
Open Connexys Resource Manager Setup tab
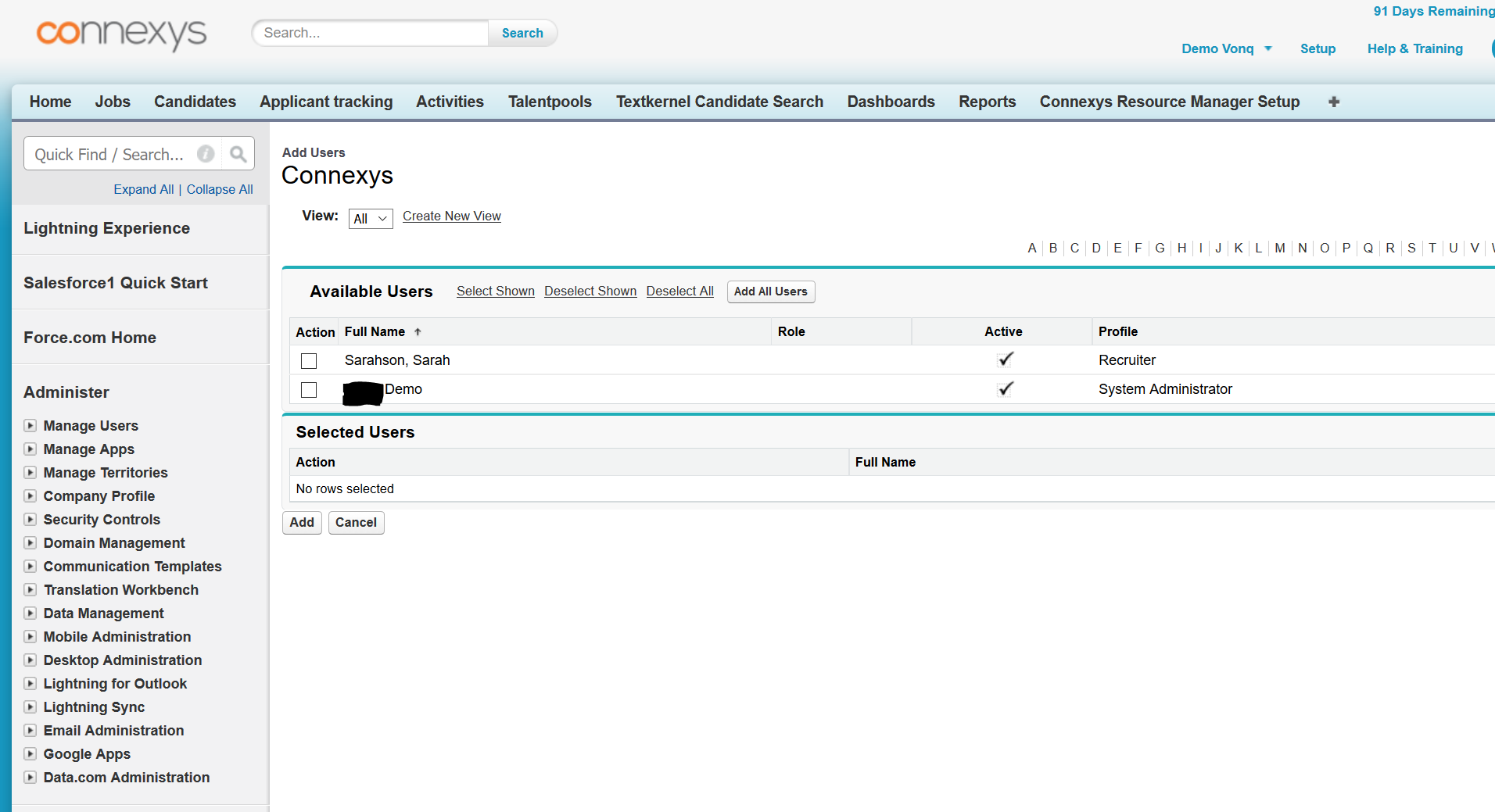(x=1169, y=102)
